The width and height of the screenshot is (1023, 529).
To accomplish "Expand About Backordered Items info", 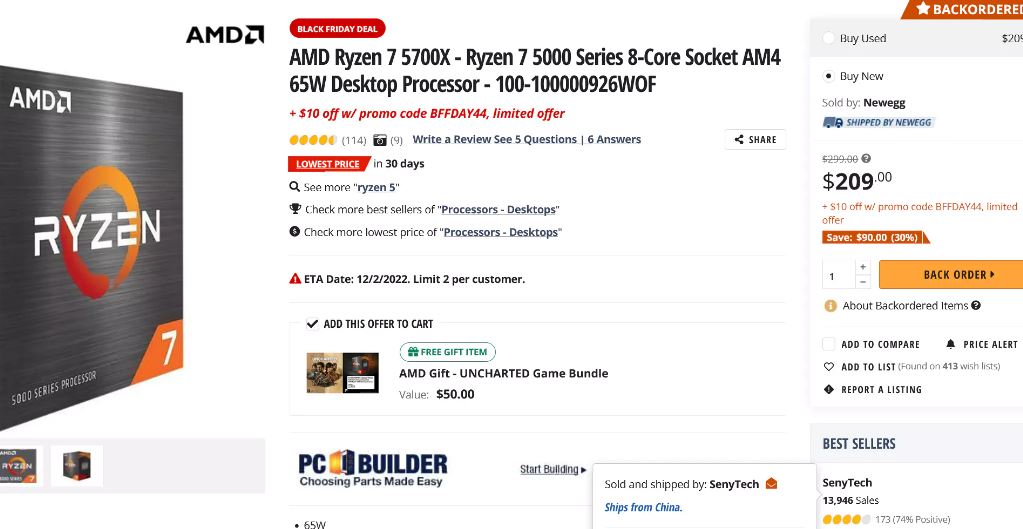I will click(x=975, y=306).
